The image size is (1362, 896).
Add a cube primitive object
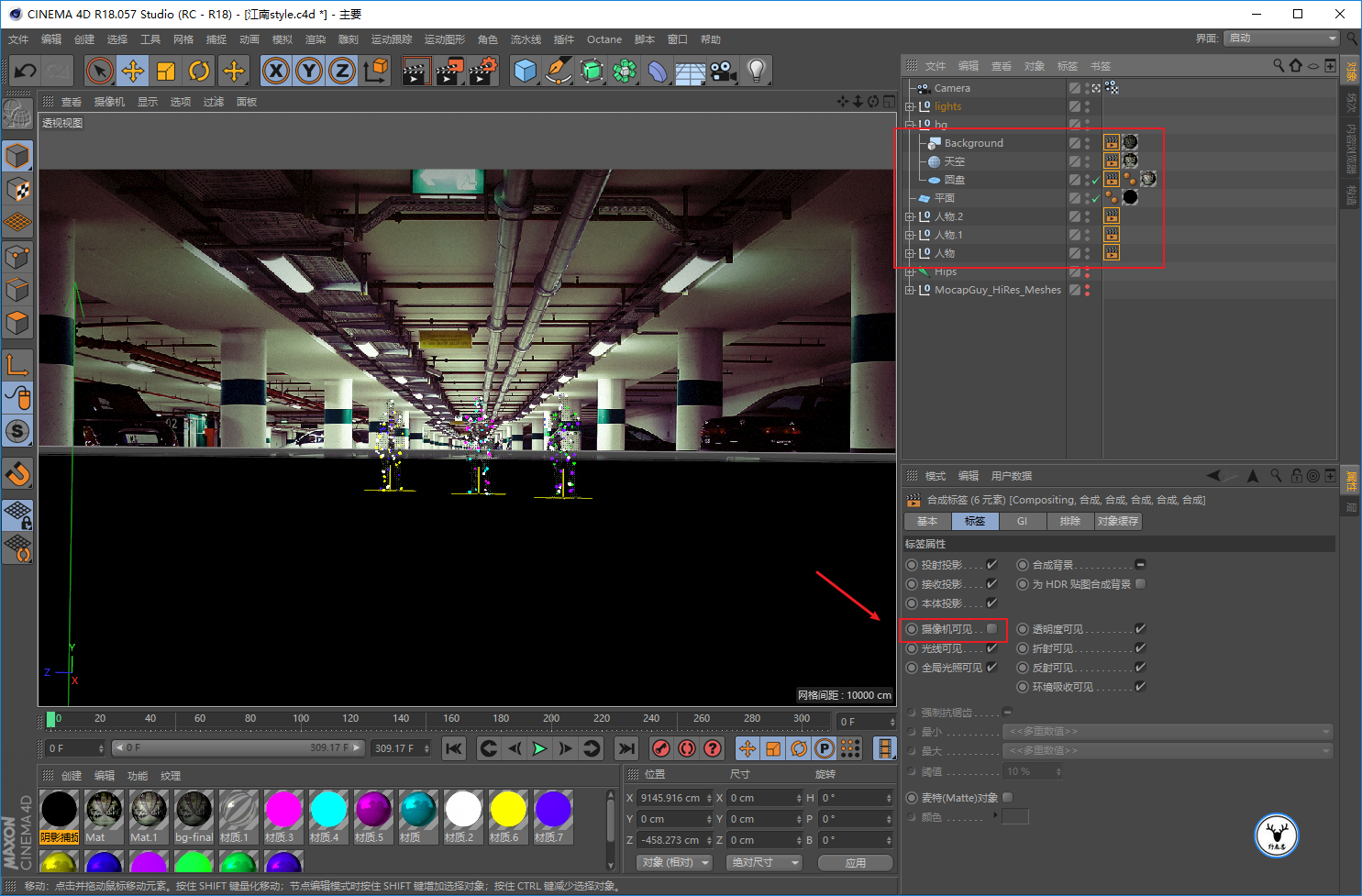pyautogui.click(x=526, y=71)
